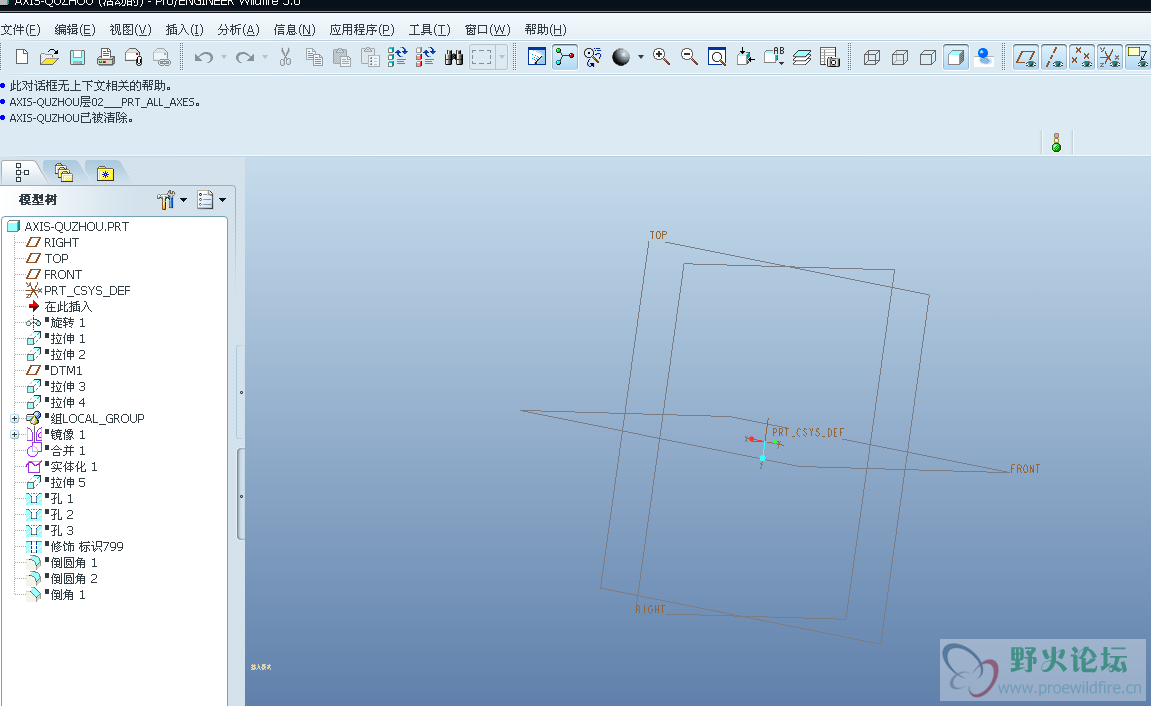Open the 文件(F) menu
The image size is (1151, 706).
click(21, 29)
